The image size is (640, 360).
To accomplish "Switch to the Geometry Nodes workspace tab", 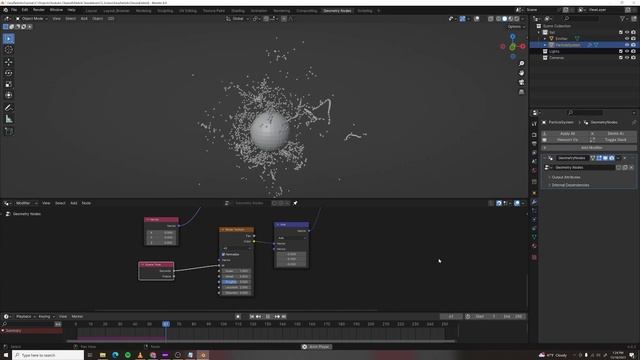I will click(x=337, y=11).
